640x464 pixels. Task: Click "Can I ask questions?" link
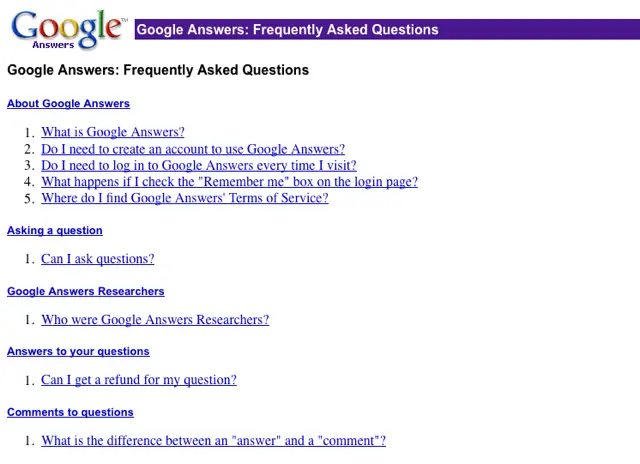[x=97, y=259]
